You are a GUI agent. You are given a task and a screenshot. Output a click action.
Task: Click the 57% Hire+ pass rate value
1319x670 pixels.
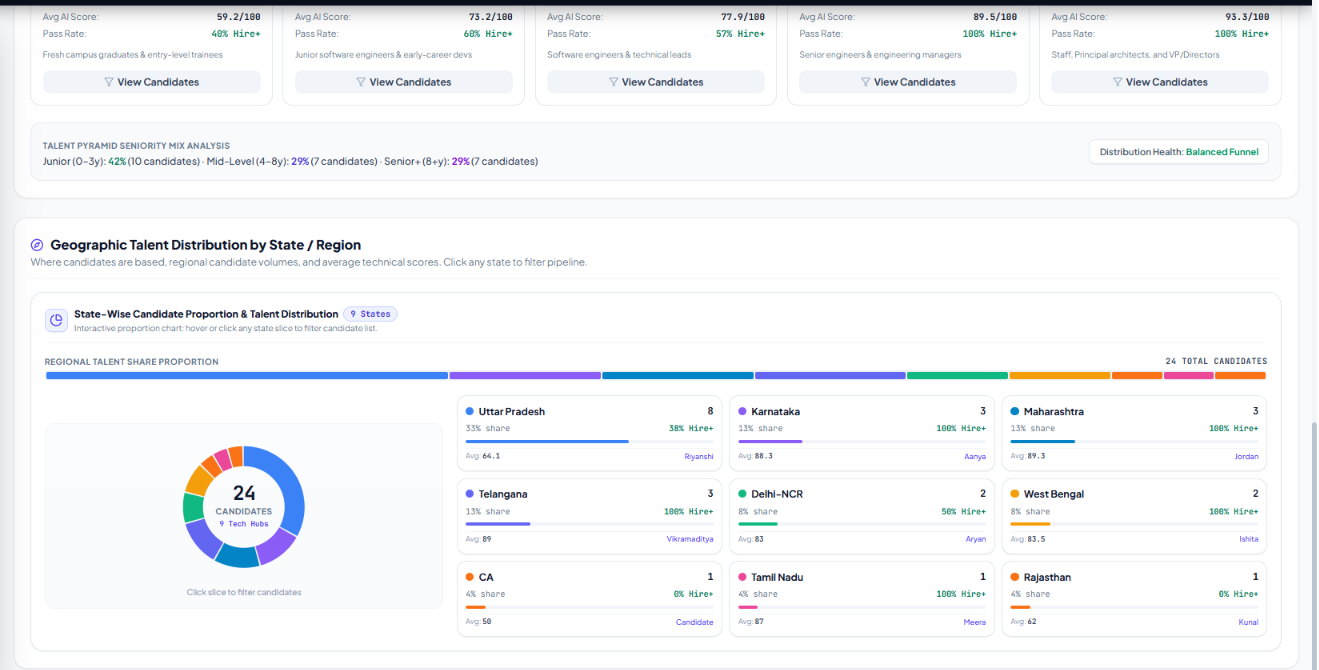coord(740,34)
